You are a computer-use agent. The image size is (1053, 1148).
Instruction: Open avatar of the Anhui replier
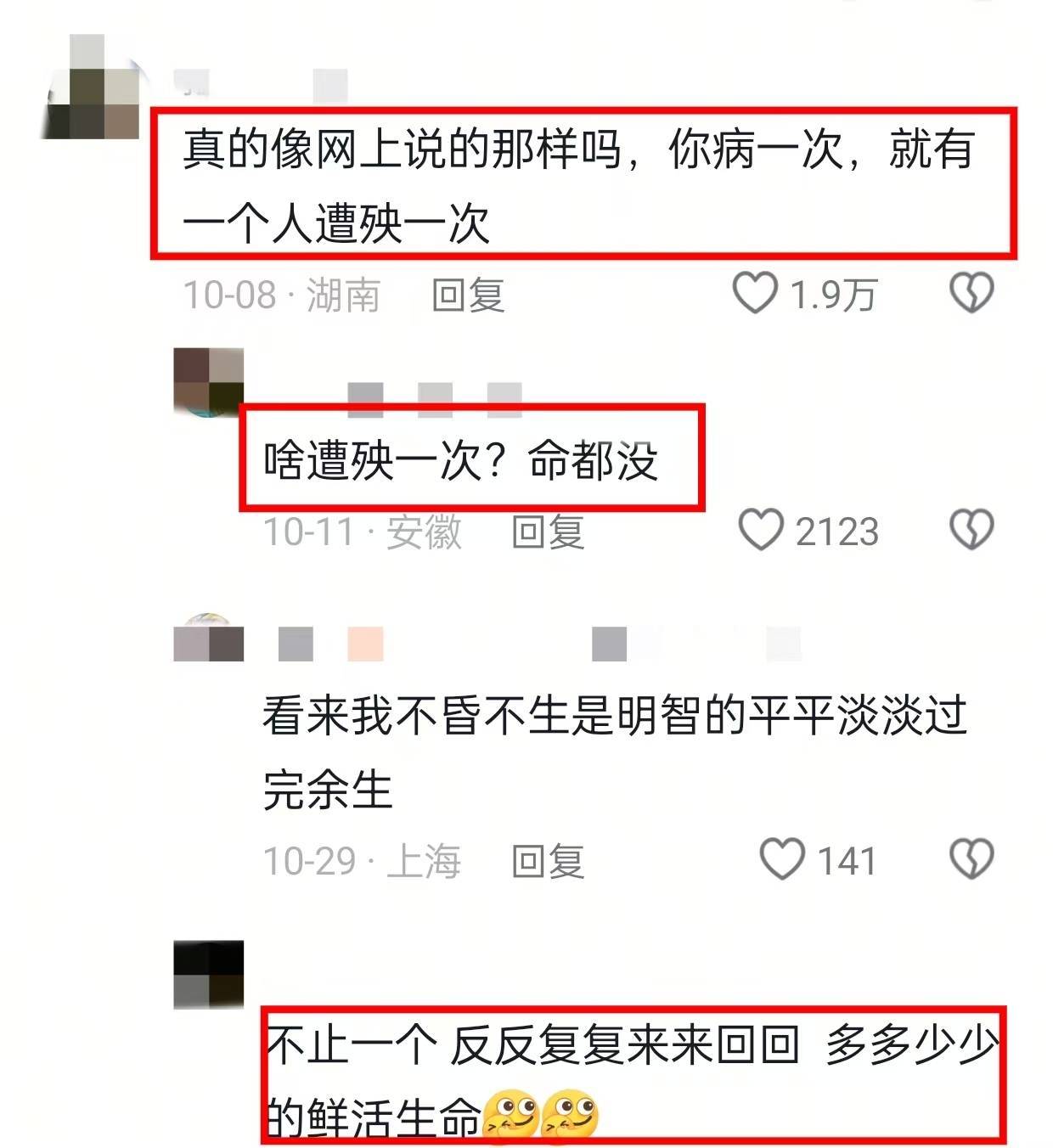click(x=209, y=382)
